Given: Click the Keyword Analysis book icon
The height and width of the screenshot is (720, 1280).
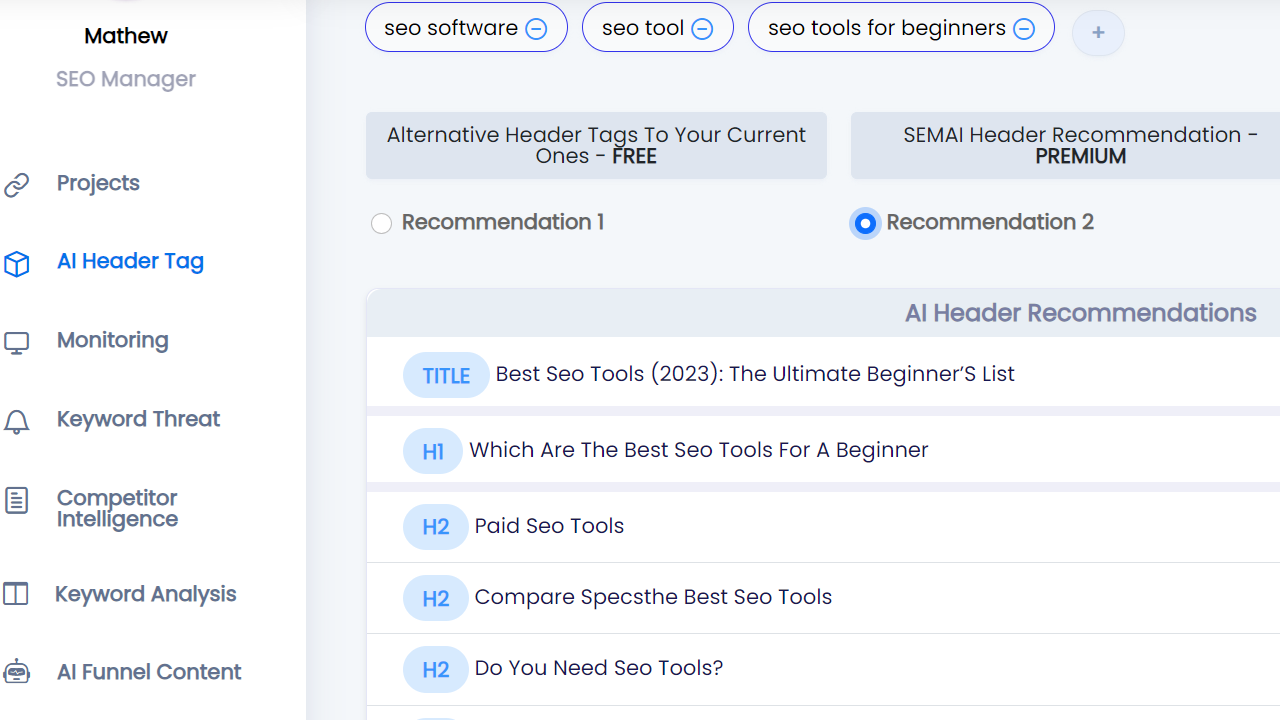Looking at the screenshot, I should click(17, 593).
